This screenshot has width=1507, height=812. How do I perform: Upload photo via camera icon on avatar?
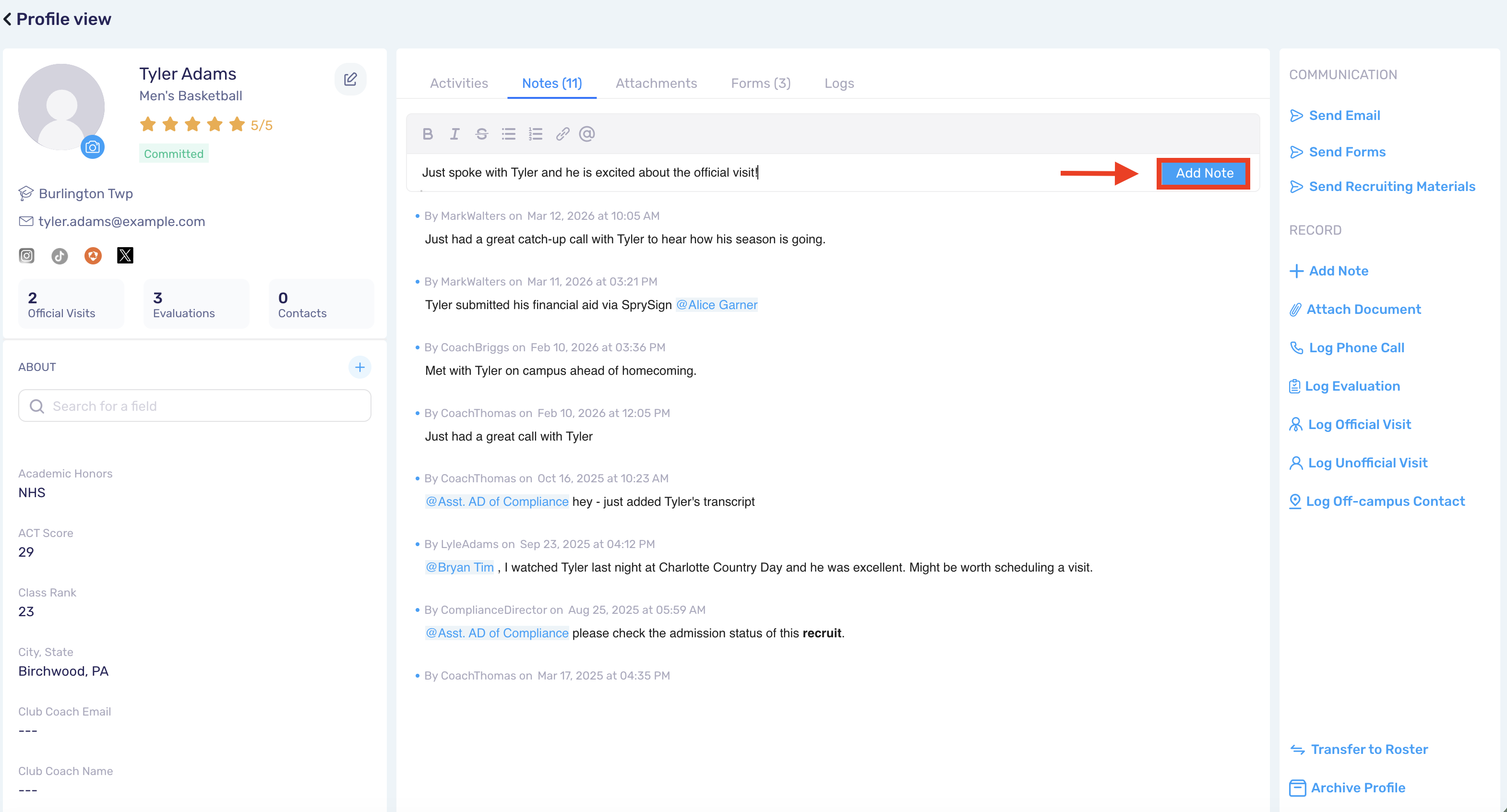pos(93,147)
